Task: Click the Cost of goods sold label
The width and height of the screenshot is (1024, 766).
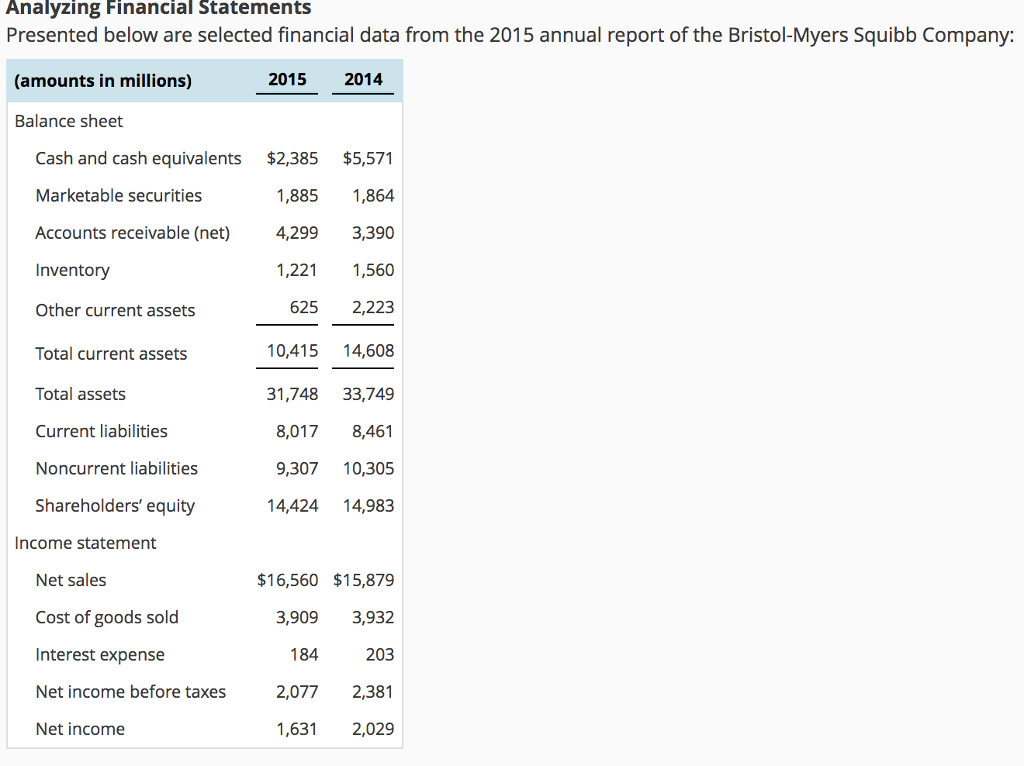Action: (107, 617)
